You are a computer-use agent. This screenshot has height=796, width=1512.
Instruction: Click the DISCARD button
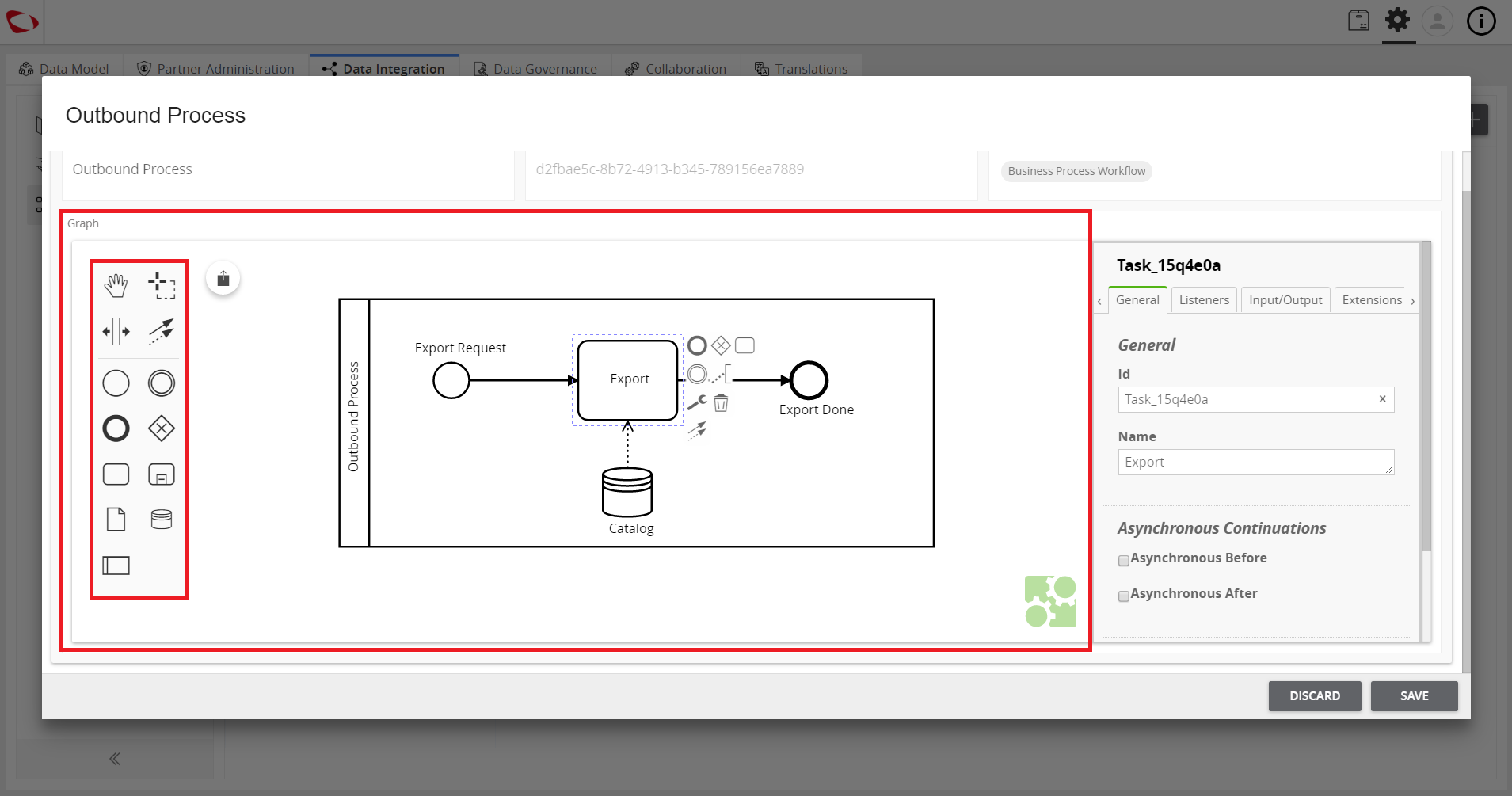click(1315, 696)
